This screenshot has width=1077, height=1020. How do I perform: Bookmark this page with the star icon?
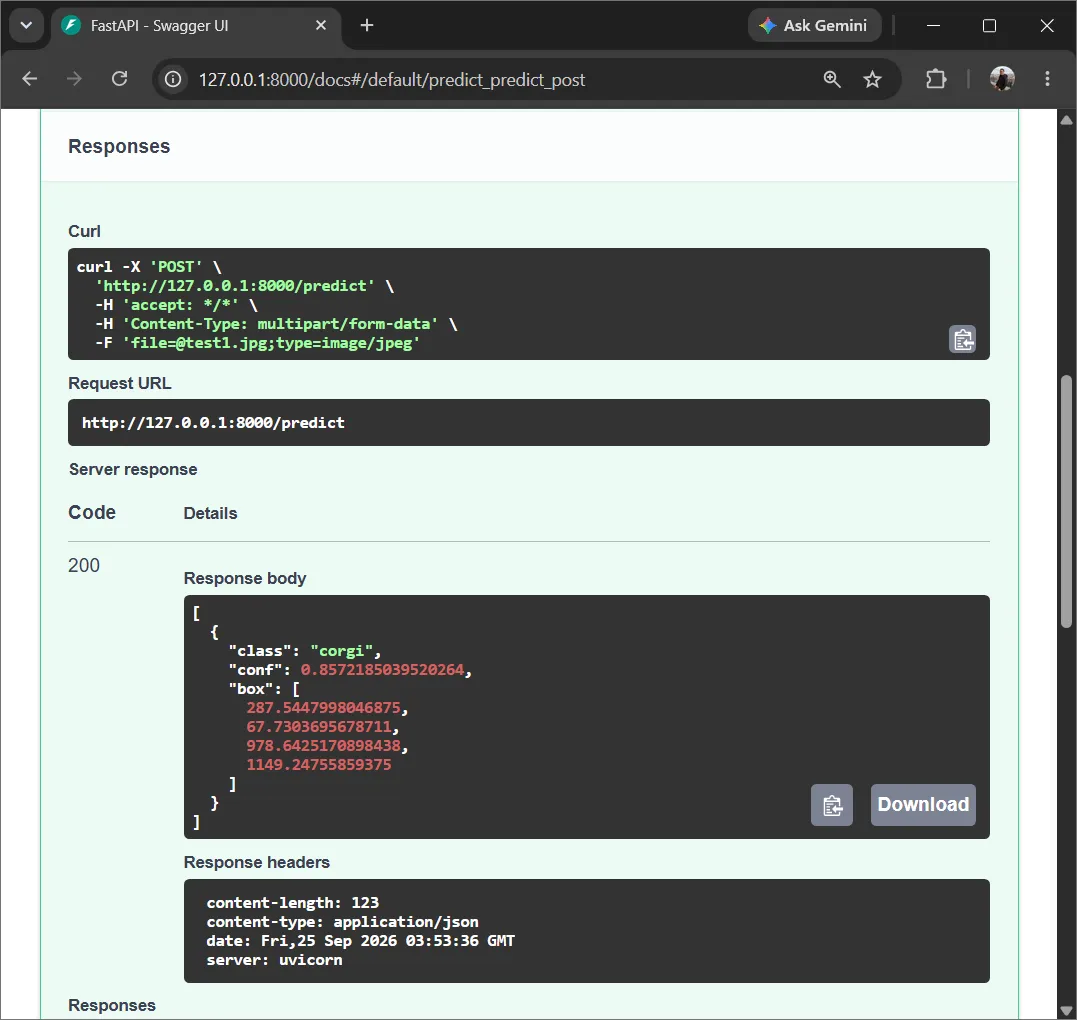[x=872, y=80]
